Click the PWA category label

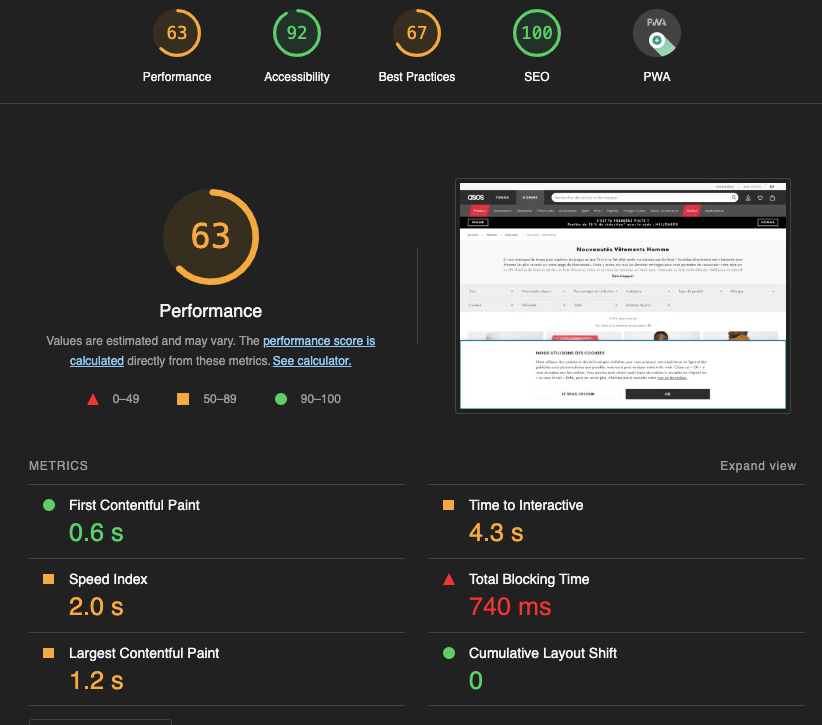coord(657,77)
